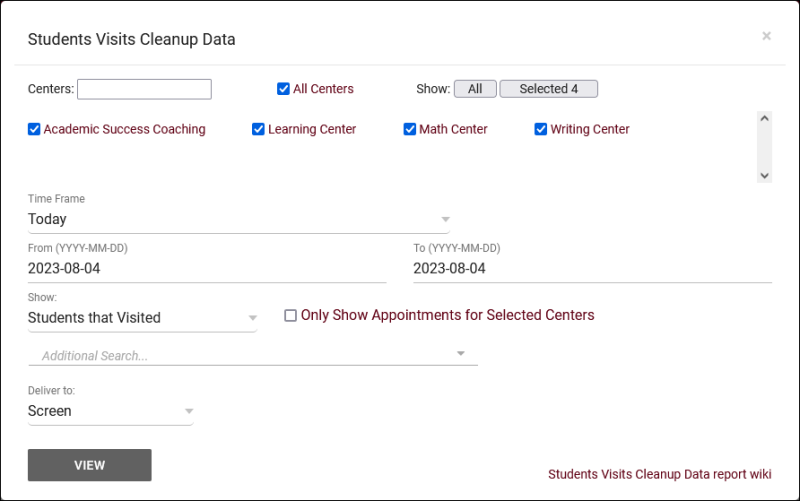Open the Time Frame dropdown
800x501 pixels.
[x=238, y=219]
